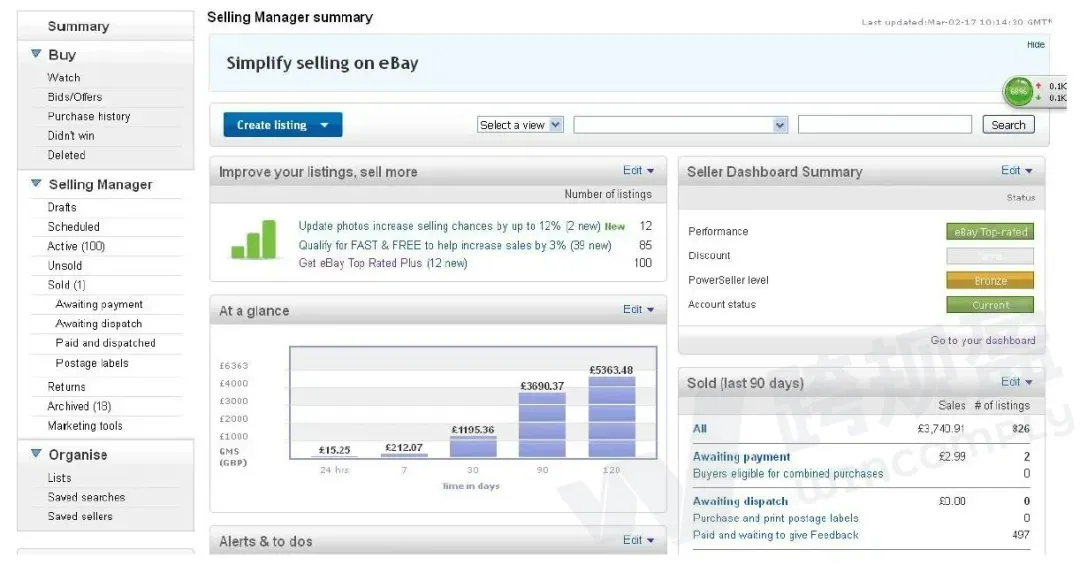This screenshot has width=1080, height=573.
Task: Open Summary at top of sidebar
Action: pos(78,26)
